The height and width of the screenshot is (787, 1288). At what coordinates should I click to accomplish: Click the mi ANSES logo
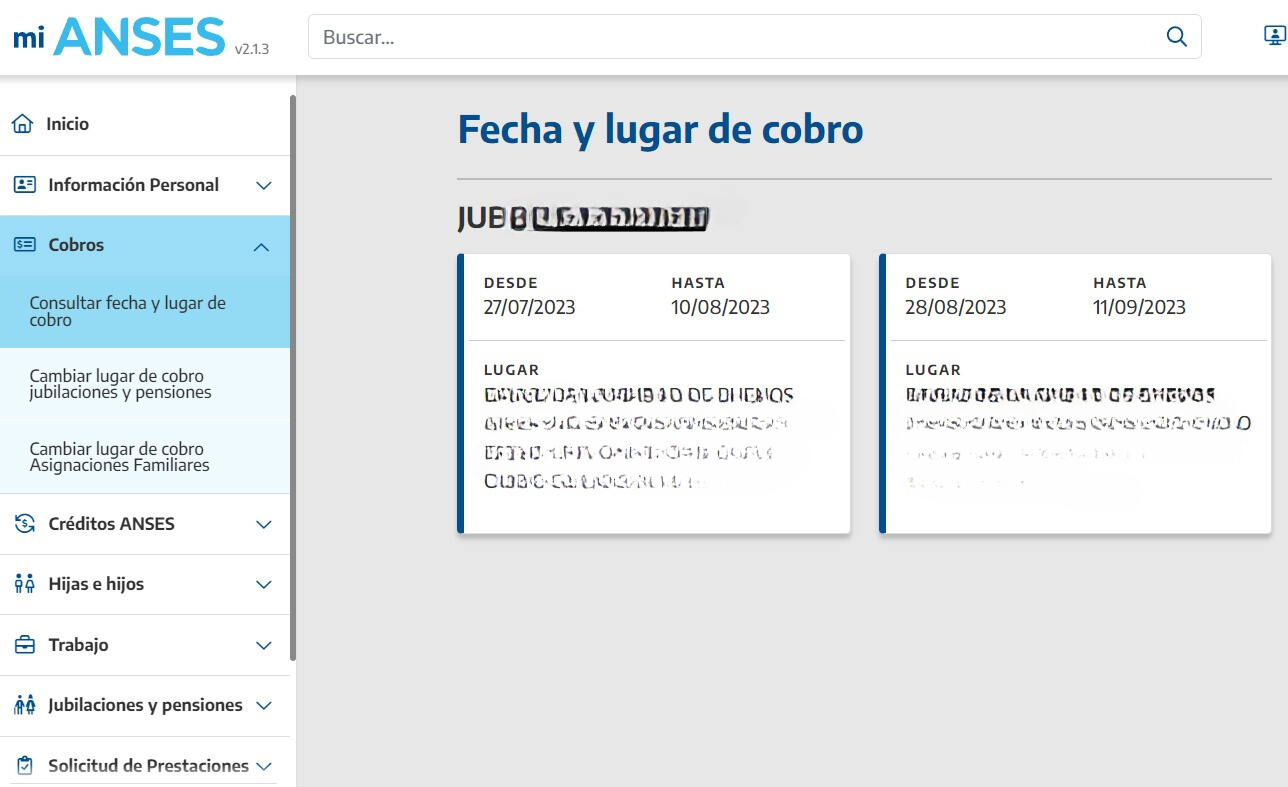point(120,37)
